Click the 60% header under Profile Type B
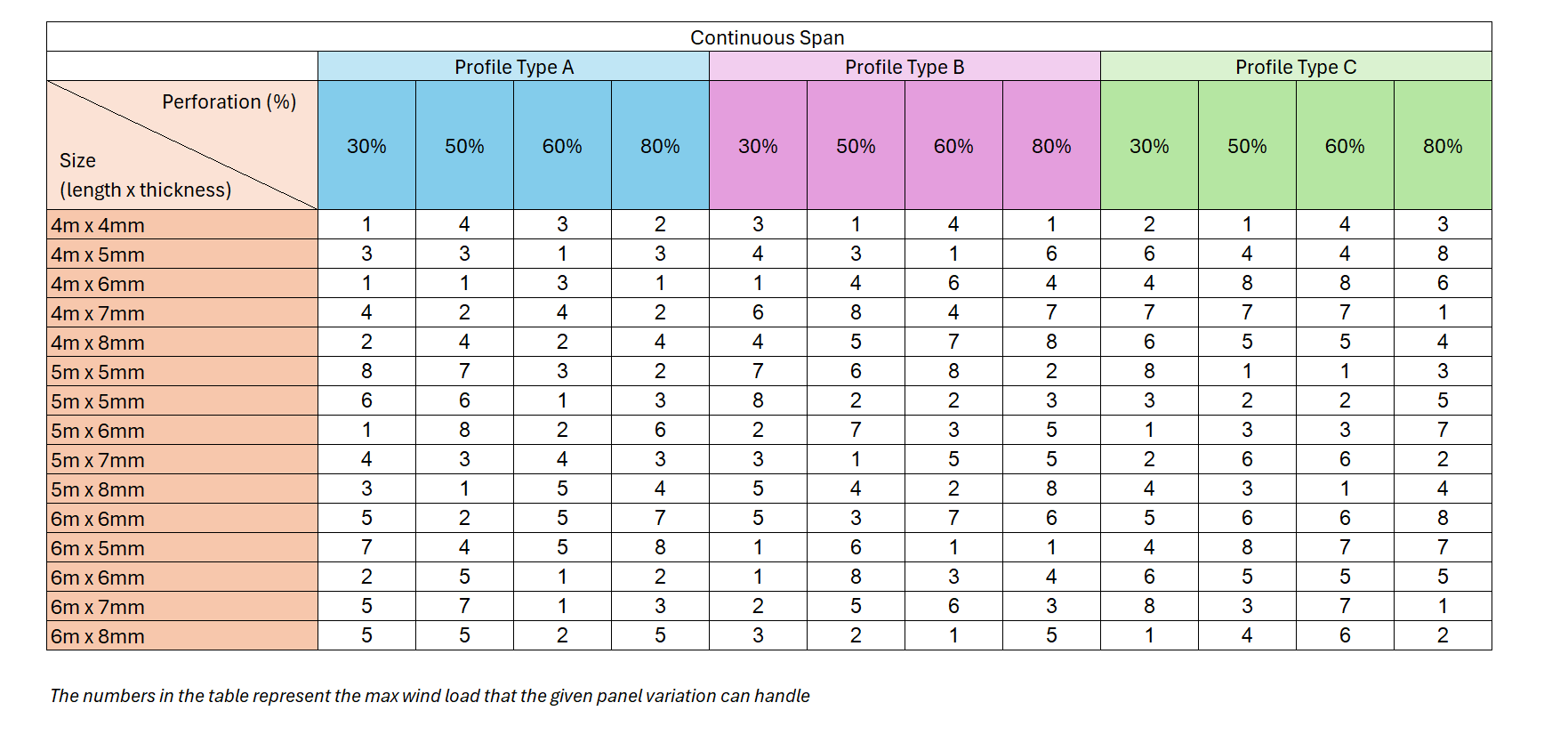 pos(953,146)
